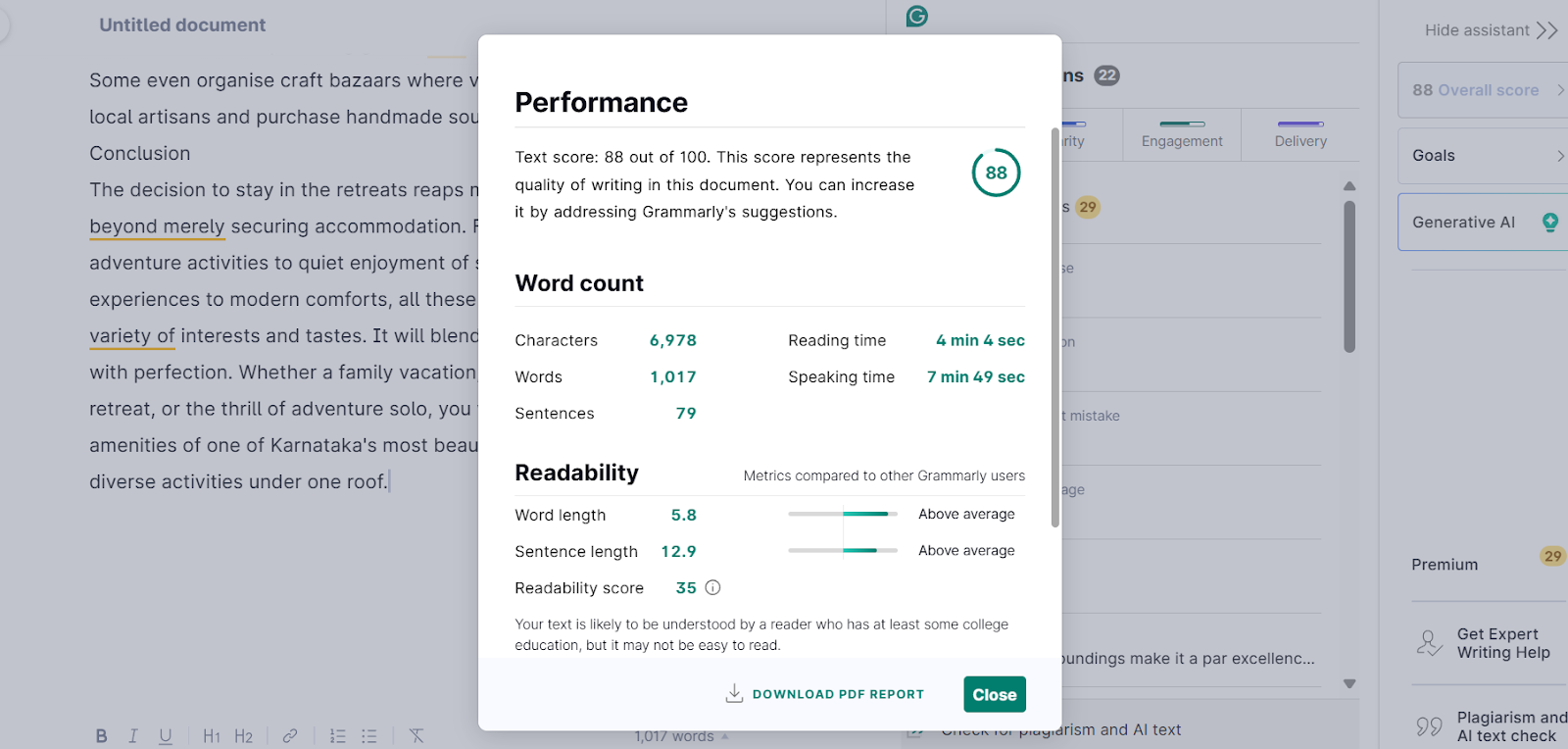Open the 88 Overall score panel
The width and height of the screenshot is (1568, 749).
(x=1483, y=90)
